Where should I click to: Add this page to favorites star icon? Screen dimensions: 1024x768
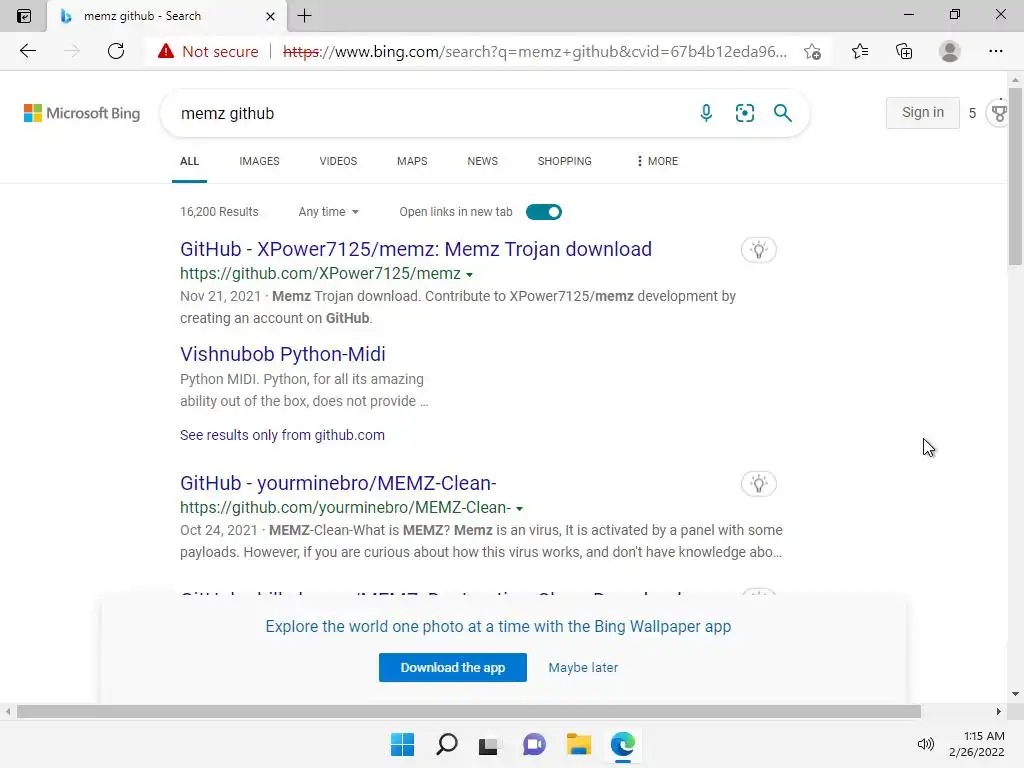(x=812, y=52)
